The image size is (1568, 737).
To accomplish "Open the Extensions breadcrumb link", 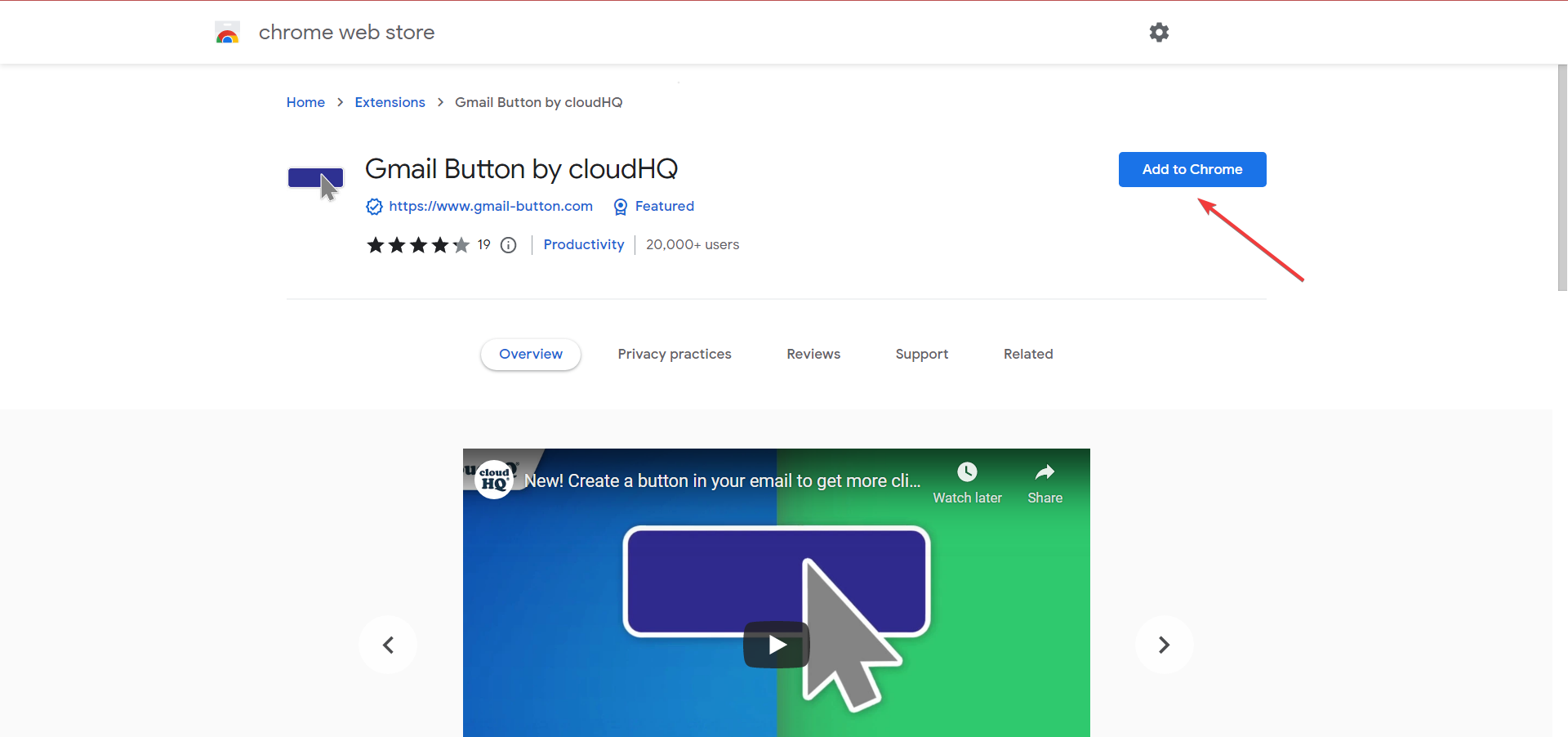I will point(390,102).
